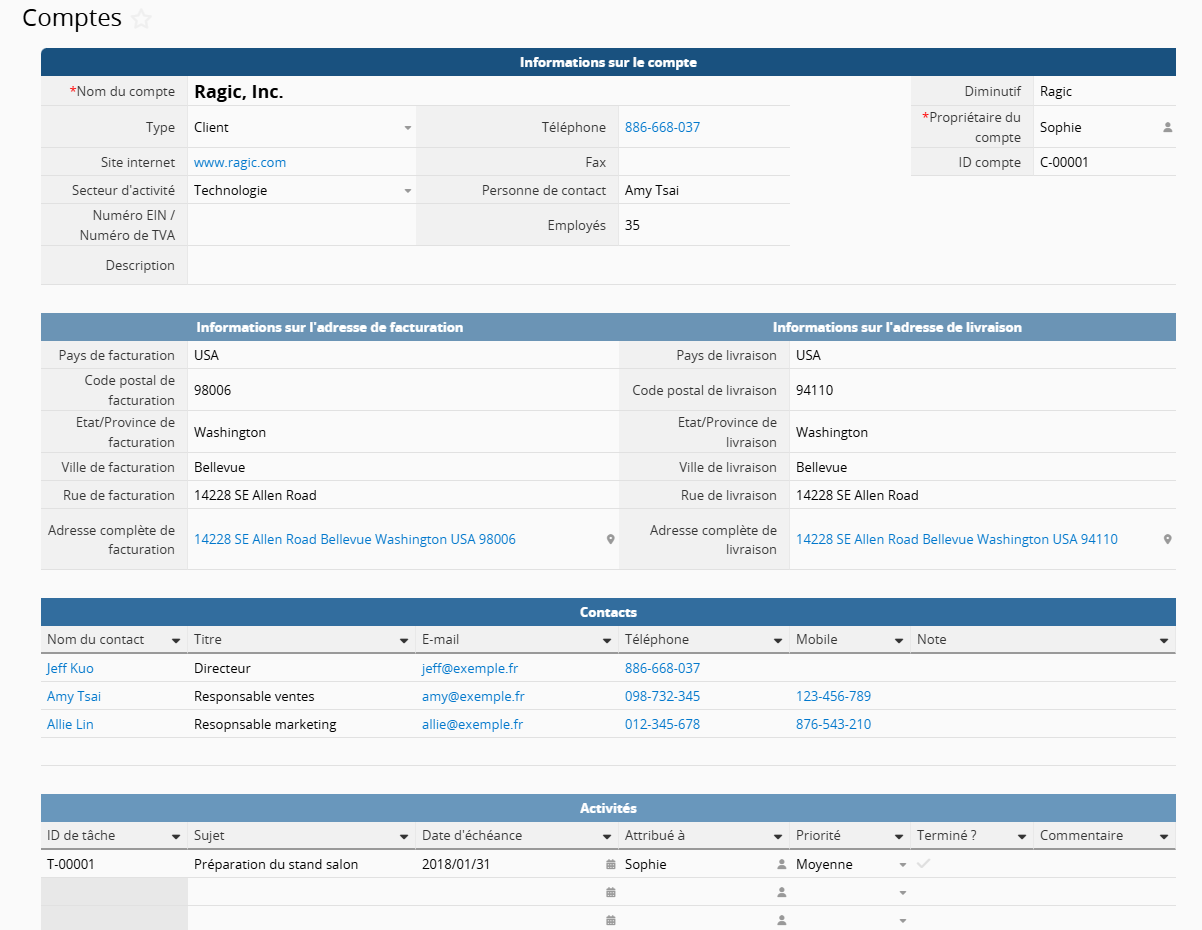This screenshot has width=1202, height=930.
Task: Toggle the Terminé checkmark for task T-00001
Action: pos(923,863)
